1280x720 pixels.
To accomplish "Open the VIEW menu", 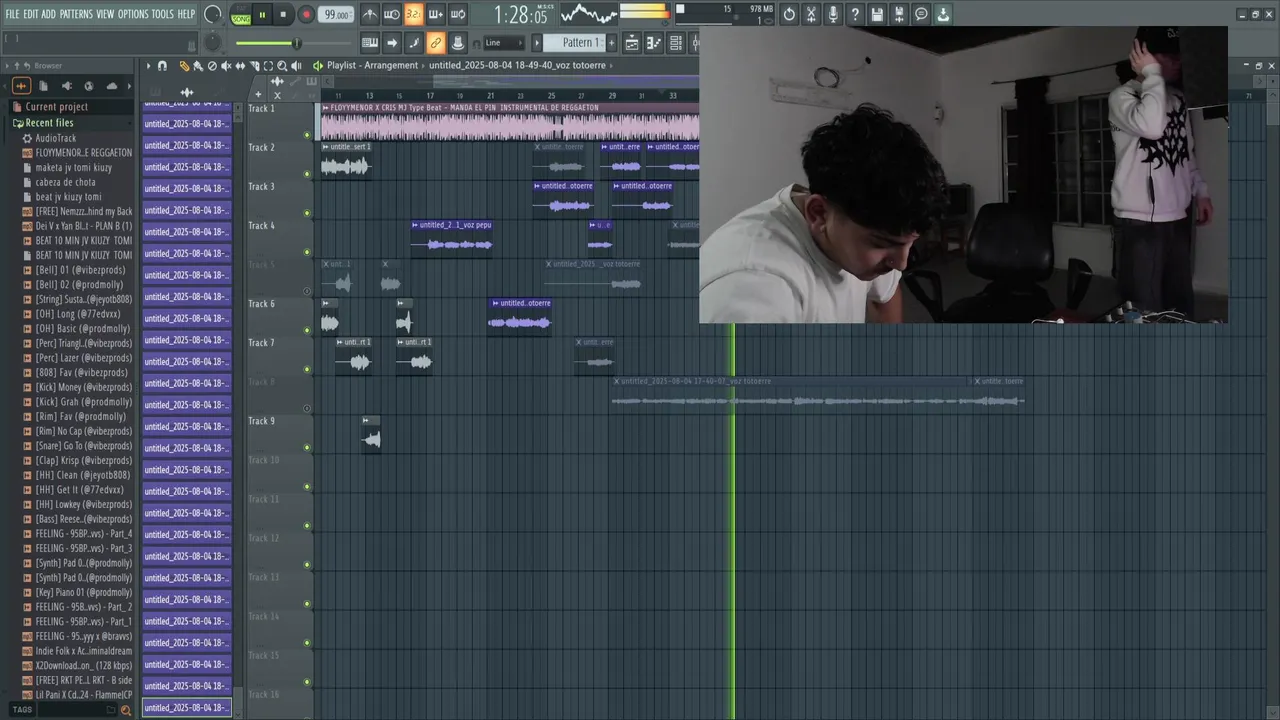I will pos(105,14).
